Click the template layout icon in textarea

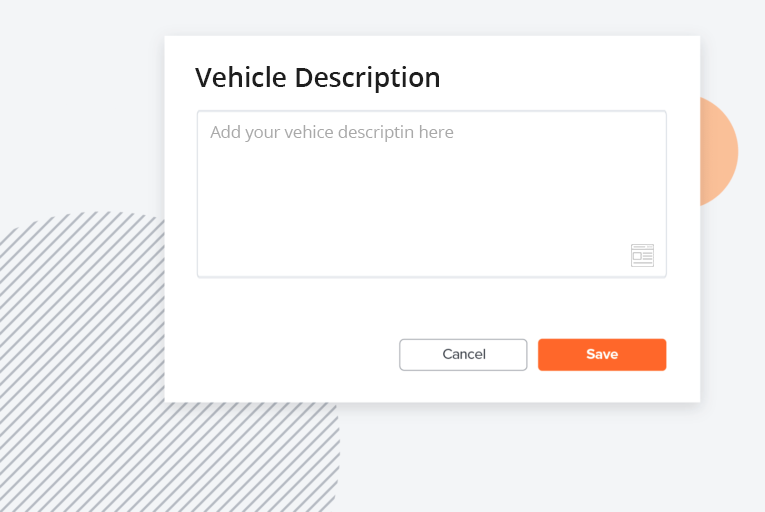tap(642, 255)
